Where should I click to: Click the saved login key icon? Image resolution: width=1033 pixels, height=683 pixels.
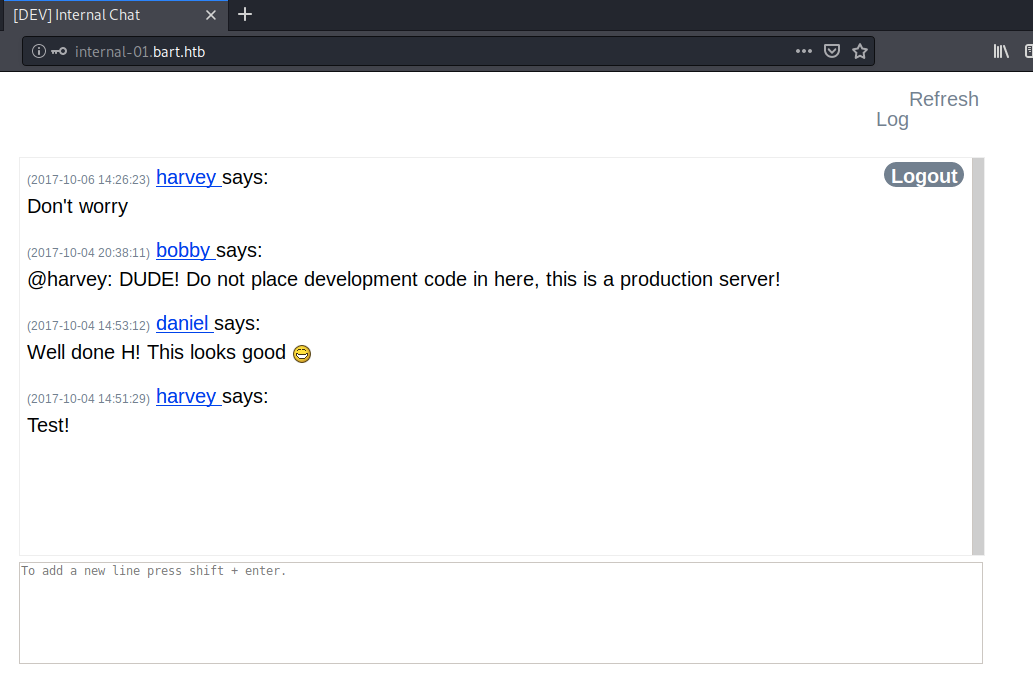[60, 52]
